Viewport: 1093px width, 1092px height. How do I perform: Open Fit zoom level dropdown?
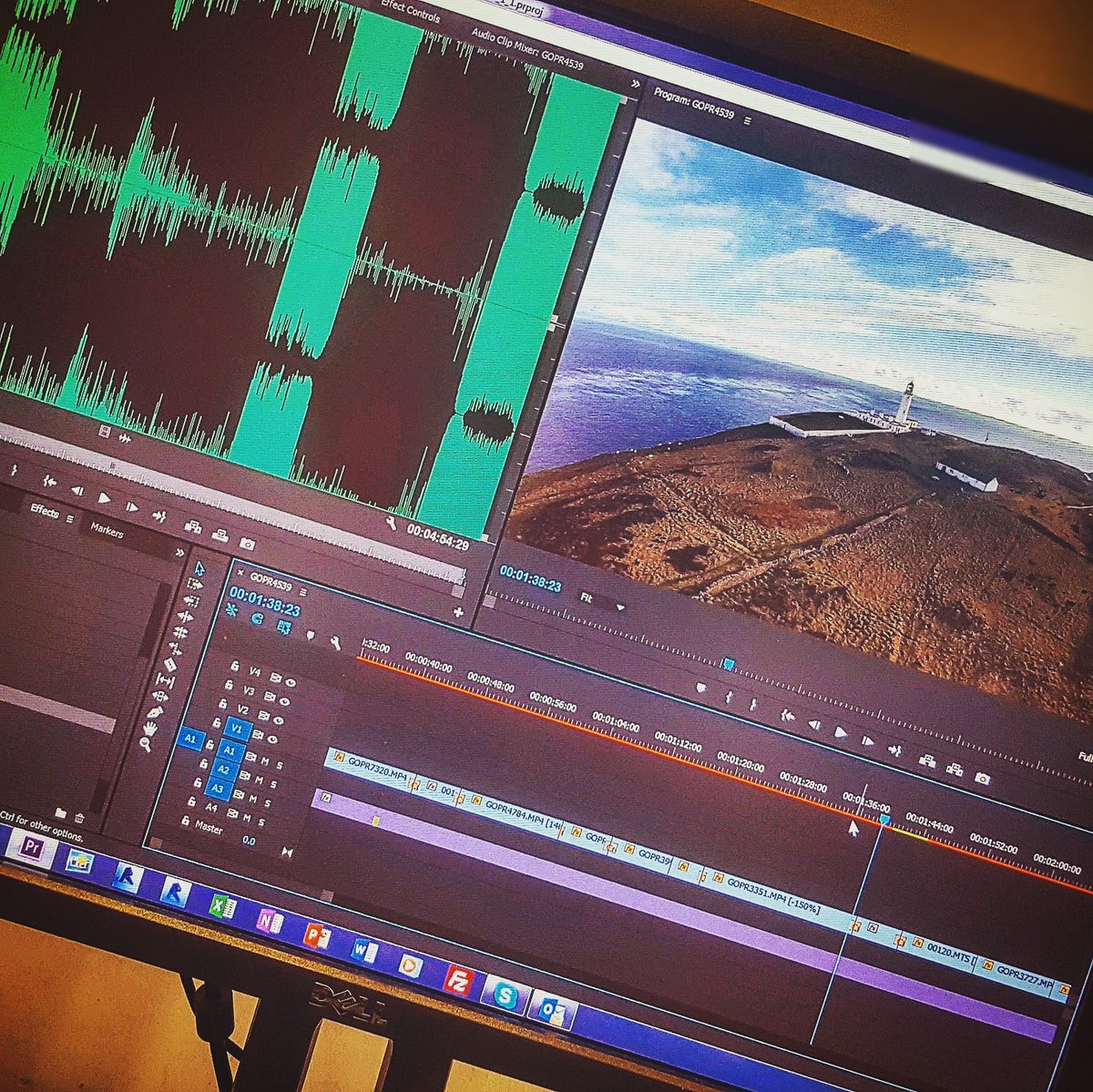603,602
